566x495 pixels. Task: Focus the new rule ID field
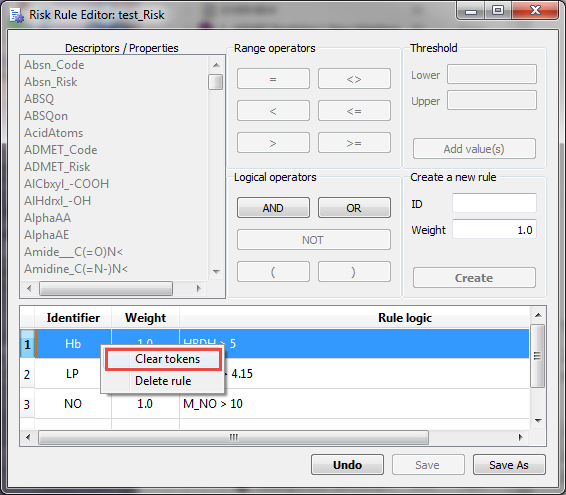point(494,203)
